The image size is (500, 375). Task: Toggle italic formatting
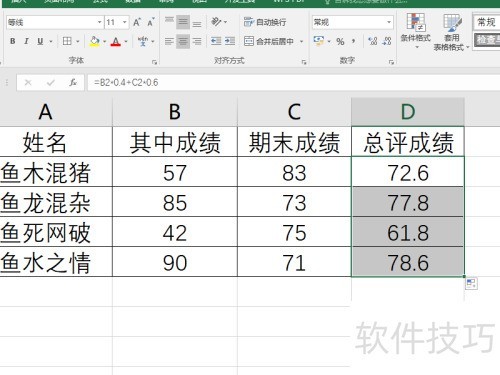[x=26, y=41]
